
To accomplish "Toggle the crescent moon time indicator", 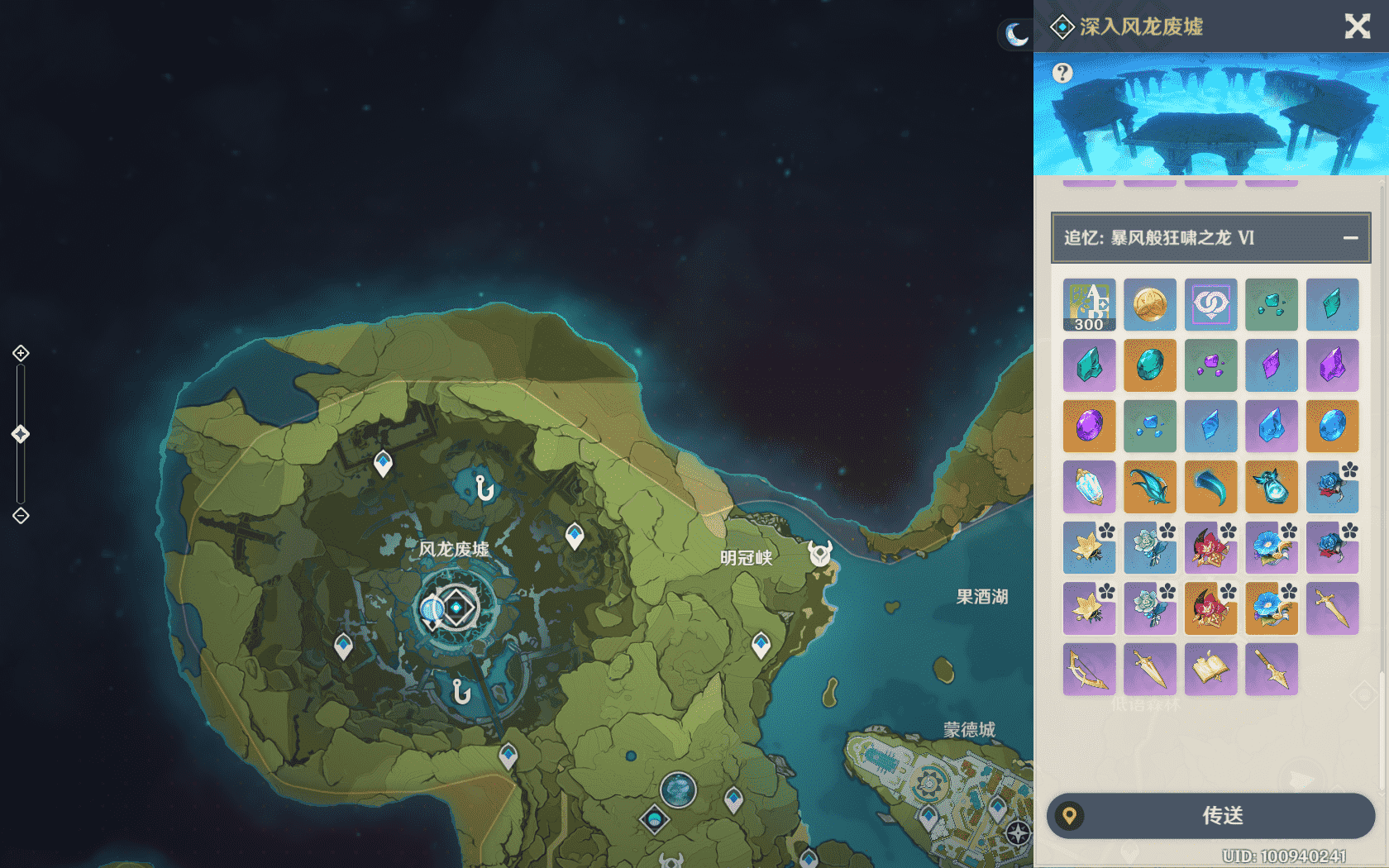I will click(1016, 34).
